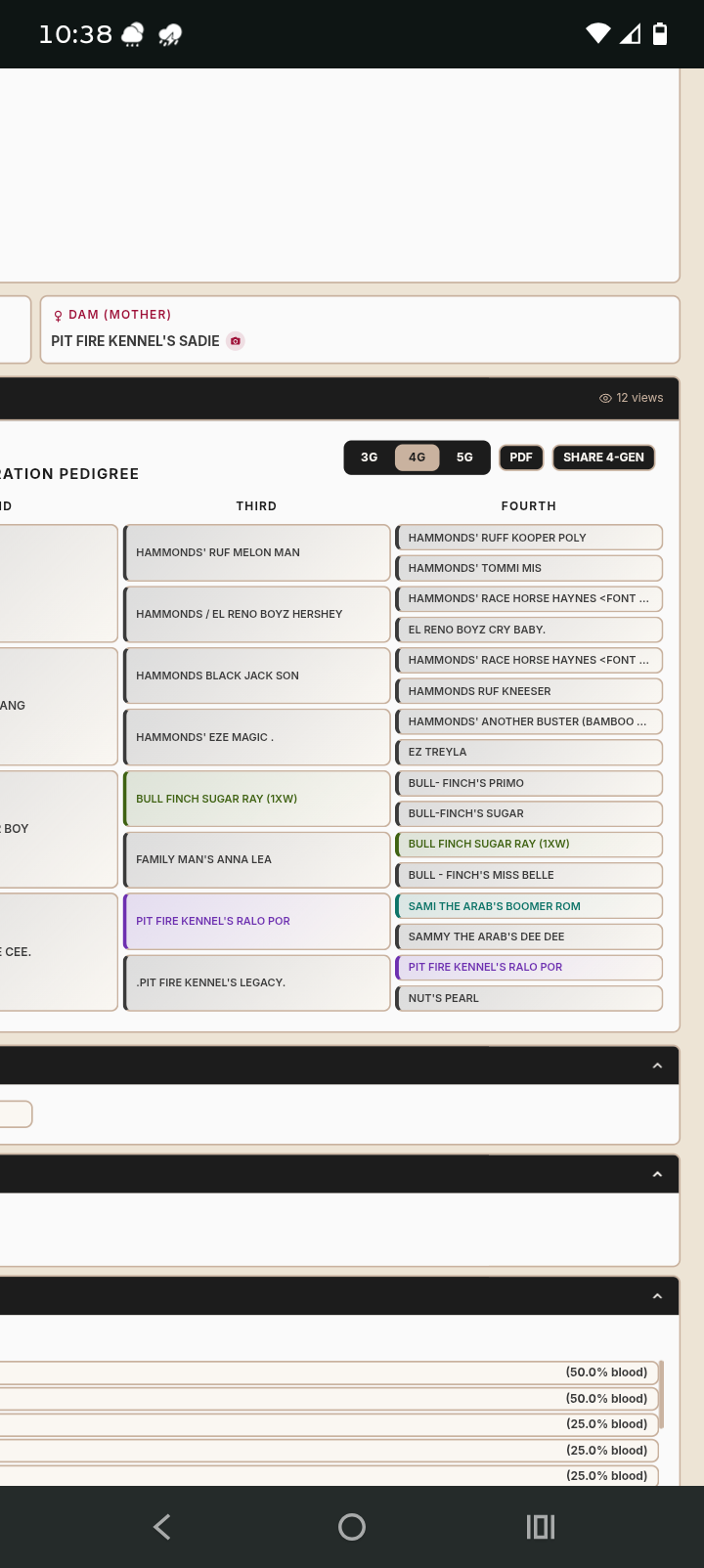Open third-generation Pit Fire Kennel's Ralo Por
The height and width of the screenshot is (1568, 704).
pos(257,922)
